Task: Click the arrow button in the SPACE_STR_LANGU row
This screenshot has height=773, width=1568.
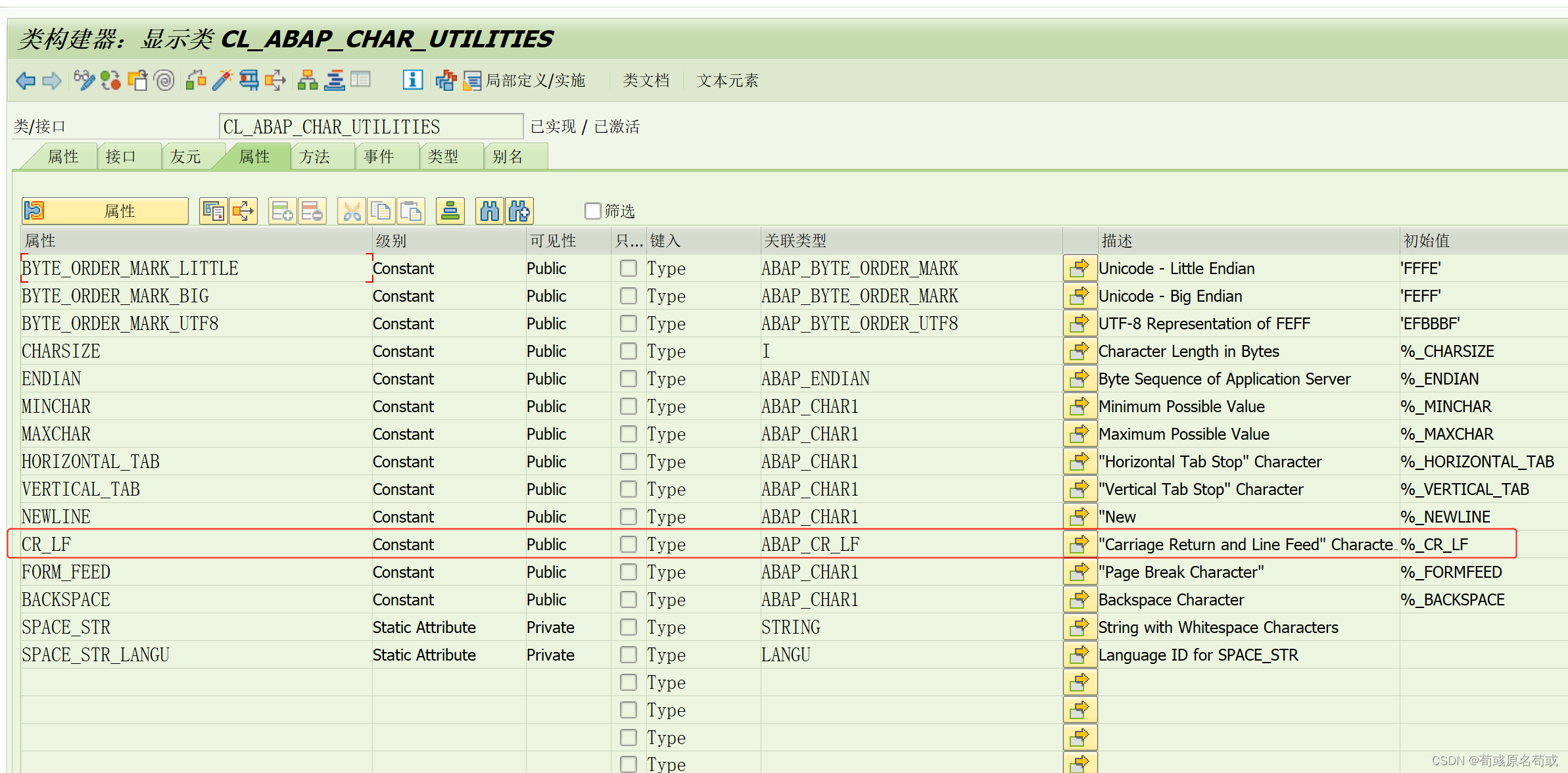Action: [1080, 655]
